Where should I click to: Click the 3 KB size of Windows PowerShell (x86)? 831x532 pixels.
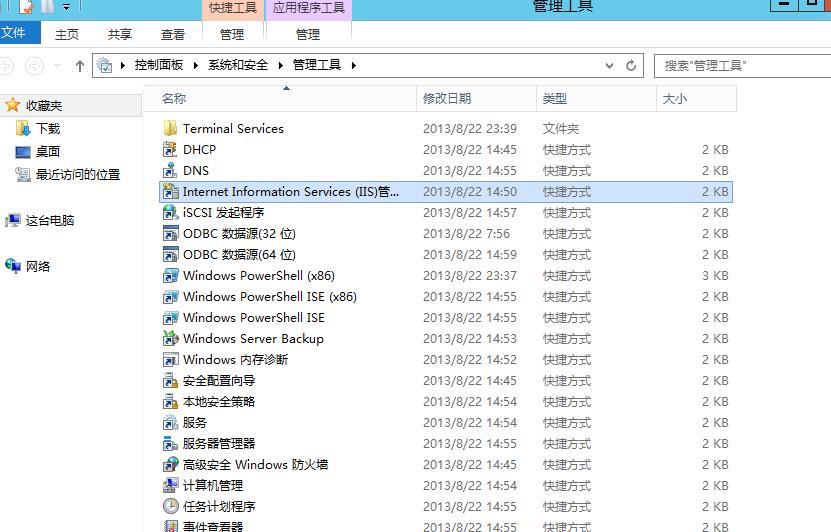(x=715, y=276)
